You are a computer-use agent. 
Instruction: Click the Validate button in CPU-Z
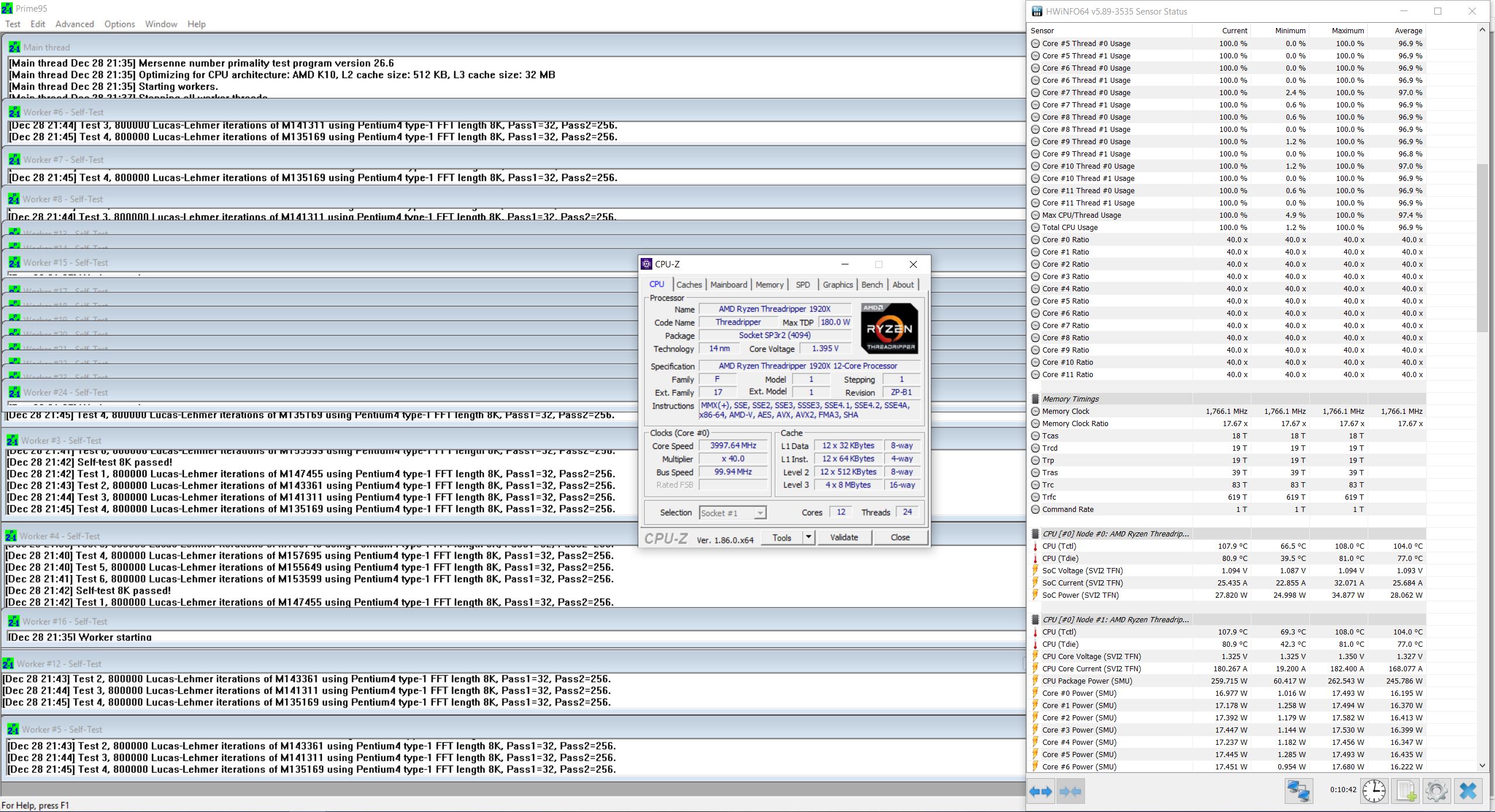(844, 538)
